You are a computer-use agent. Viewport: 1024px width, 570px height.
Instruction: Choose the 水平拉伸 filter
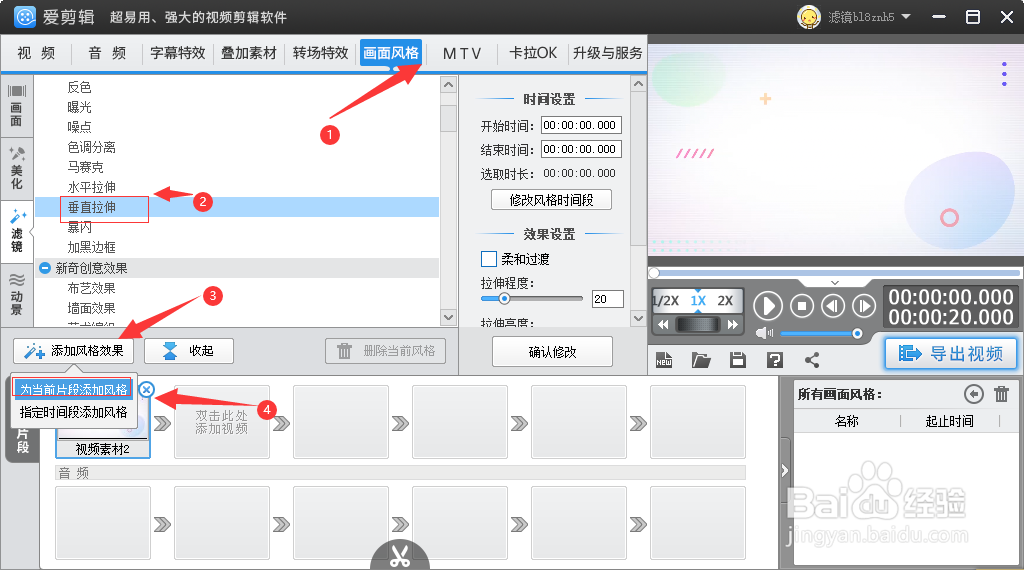point(91,187)
